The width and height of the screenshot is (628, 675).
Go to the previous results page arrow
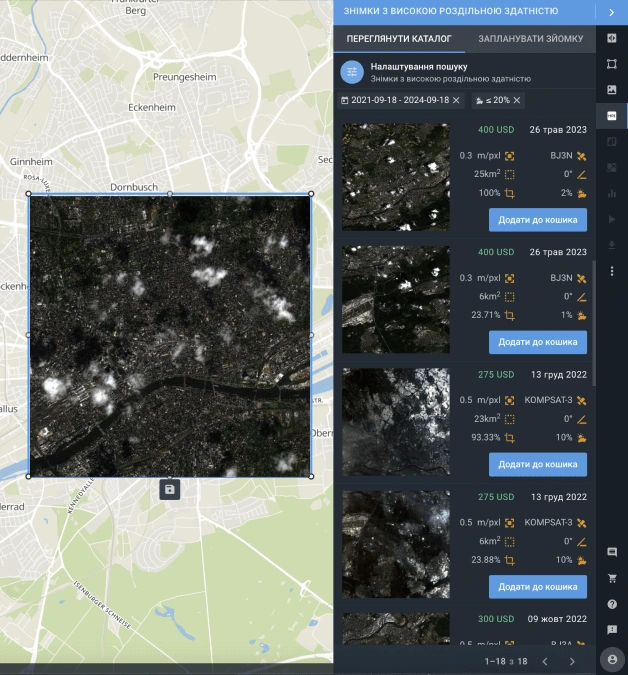(545, 661)
